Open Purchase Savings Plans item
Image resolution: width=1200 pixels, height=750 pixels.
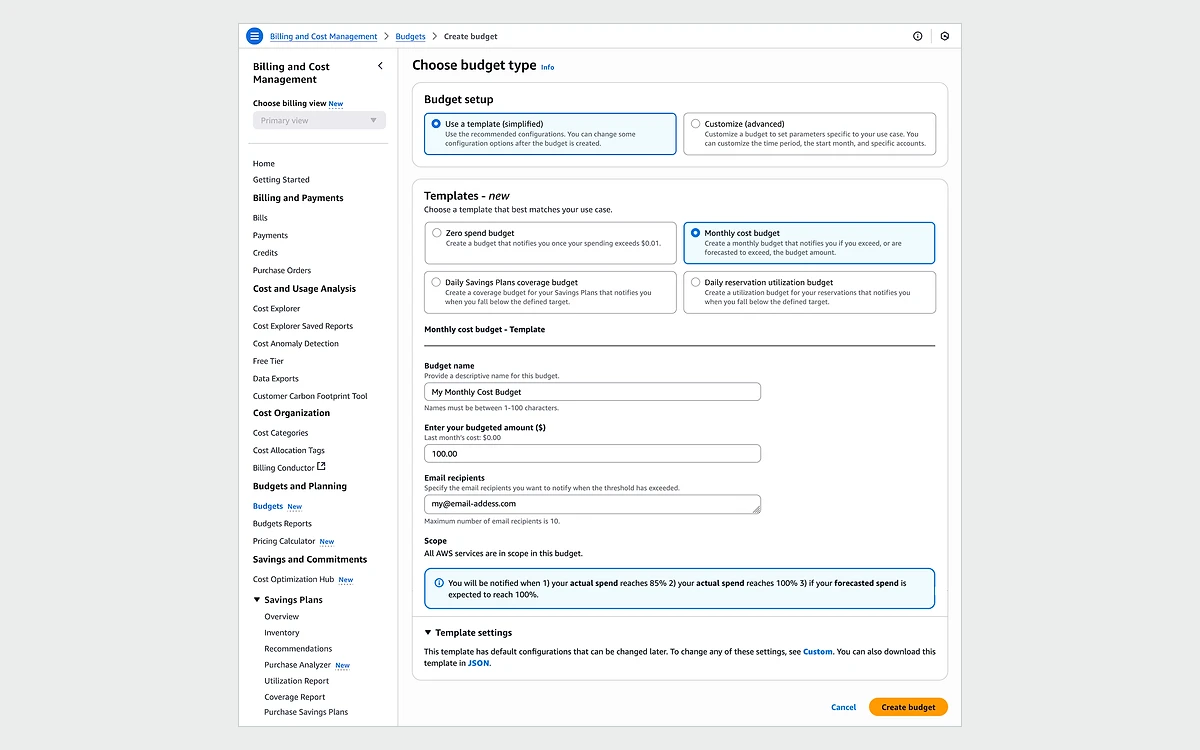point(306,712)
